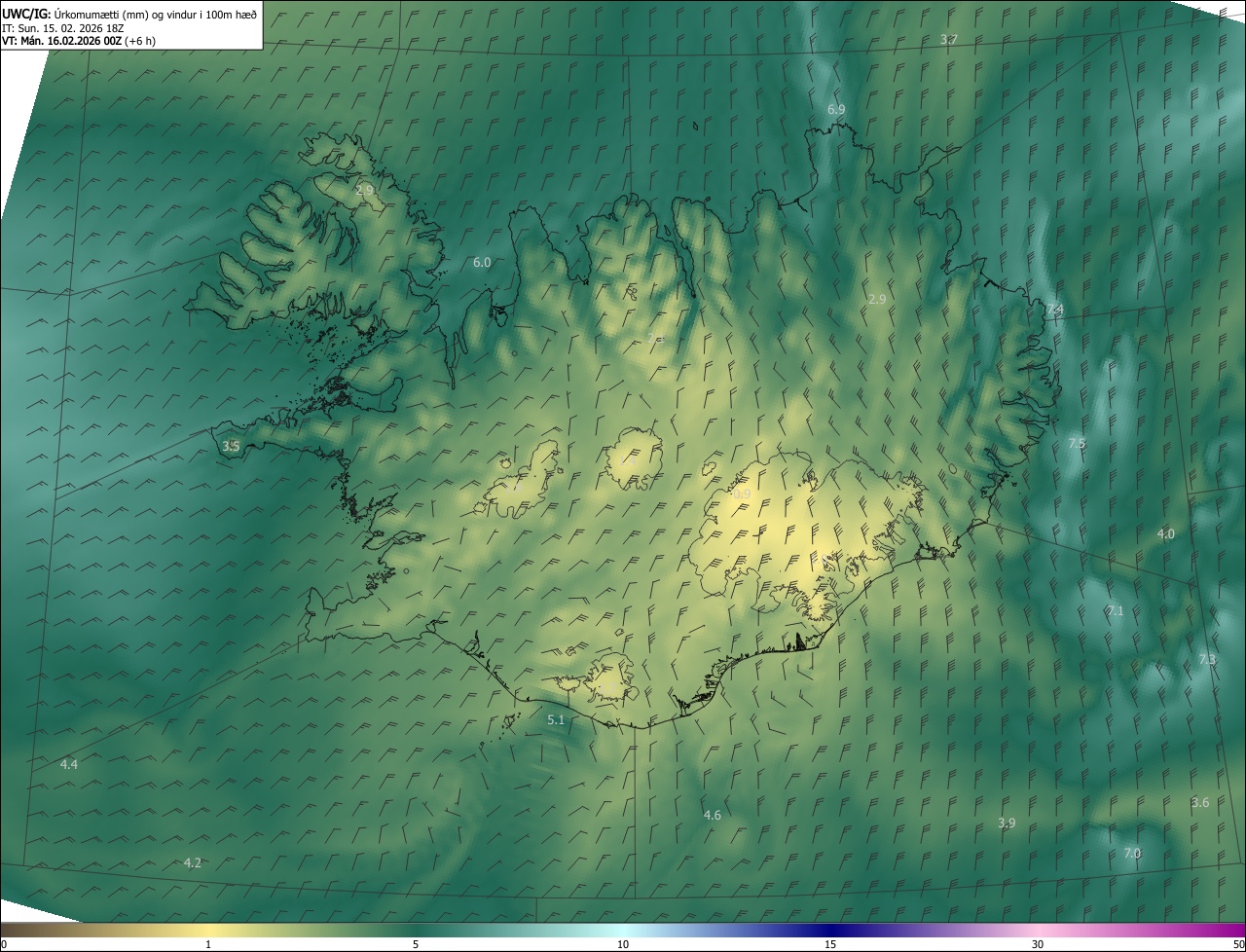This screenshot has width=1246, height=952.
Task: Click the 6.9 precipitation value label
Action: pos(836,110)
